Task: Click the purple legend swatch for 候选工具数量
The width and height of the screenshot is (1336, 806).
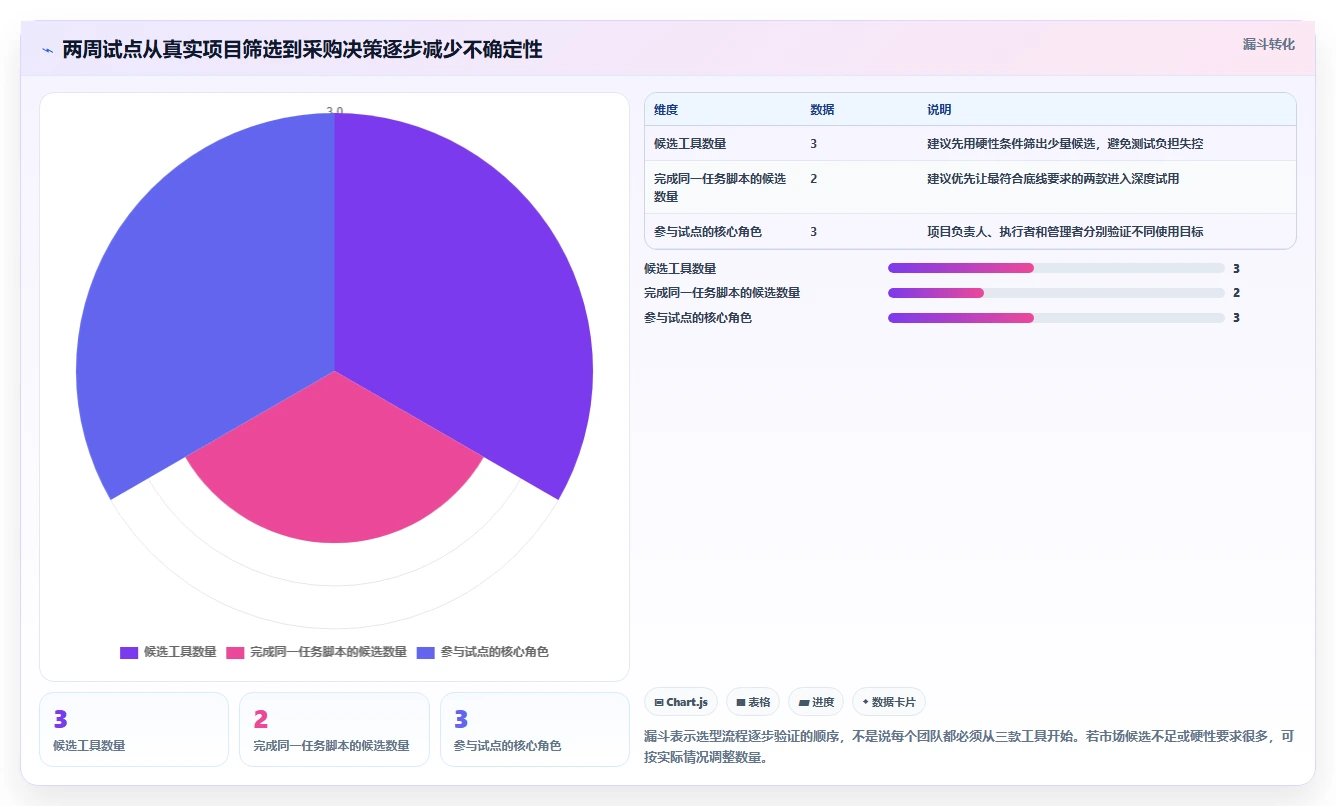Action: click(x=129, y=652)
